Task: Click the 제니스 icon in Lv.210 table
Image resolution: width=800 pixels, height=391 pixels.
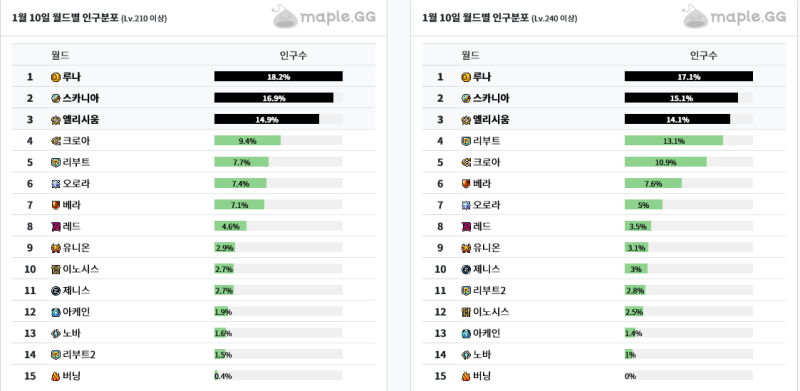Action: click(x=56, y=291)
